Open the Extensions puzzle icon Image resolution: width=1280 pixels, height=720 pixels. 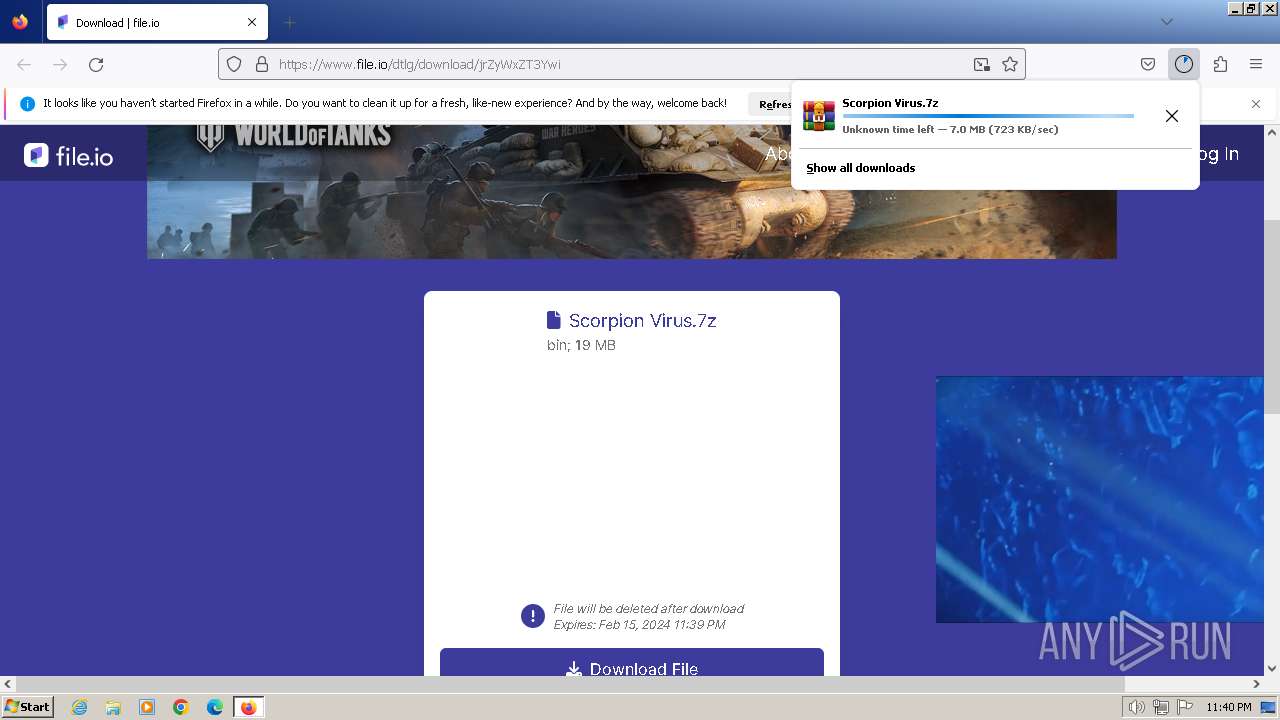1220,64
